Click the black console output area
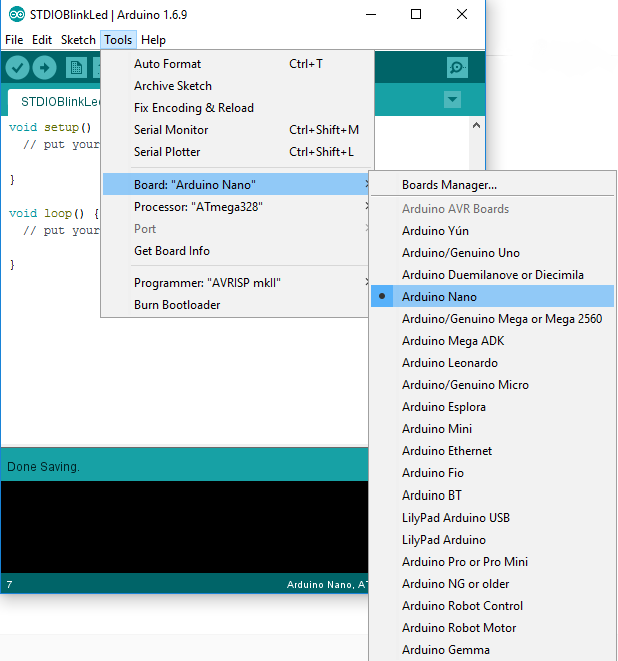Screen dimensions: 618x661 (184, 527)
